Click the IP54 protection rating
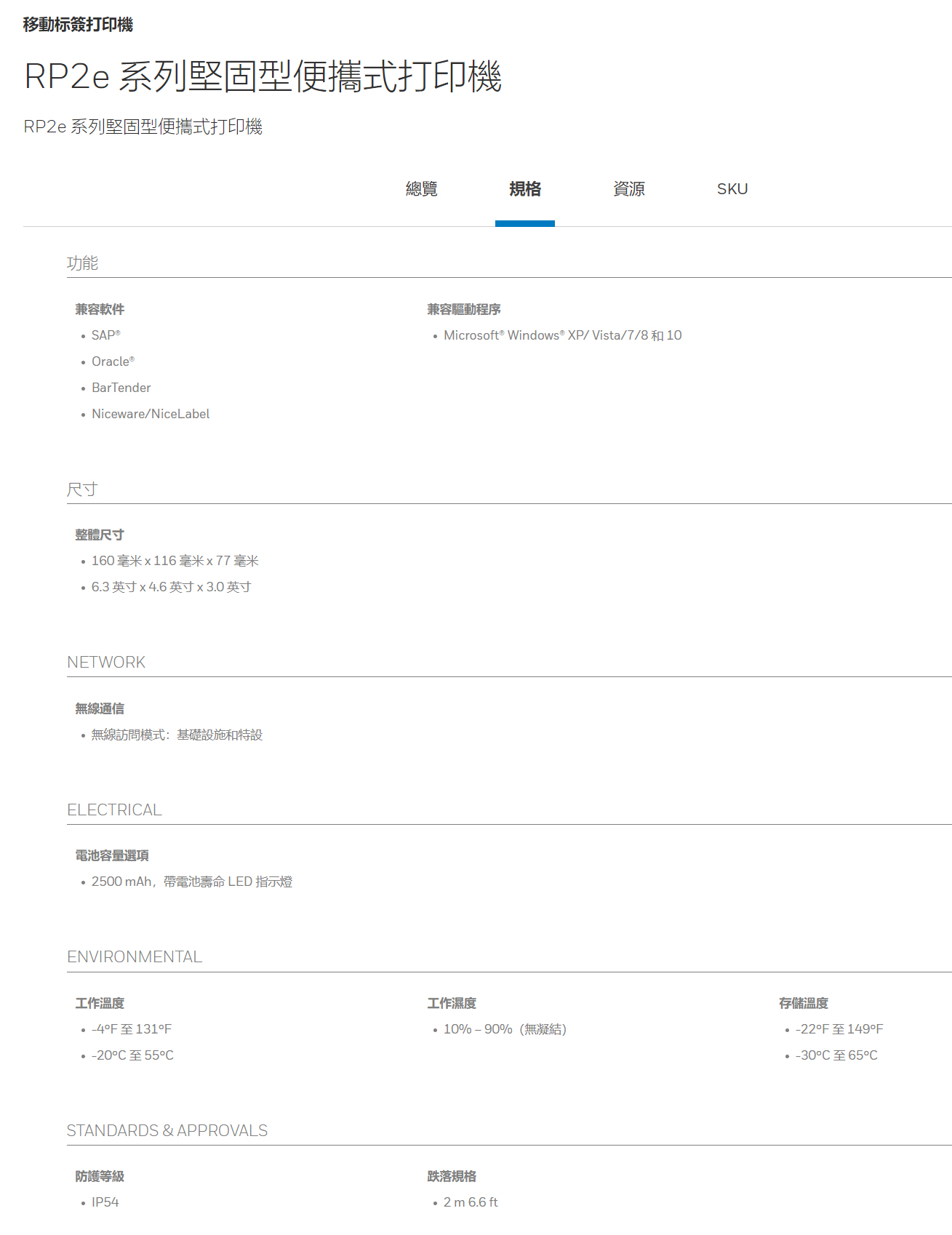The height and width of the screenshot is (1235, 952). 105,1202
